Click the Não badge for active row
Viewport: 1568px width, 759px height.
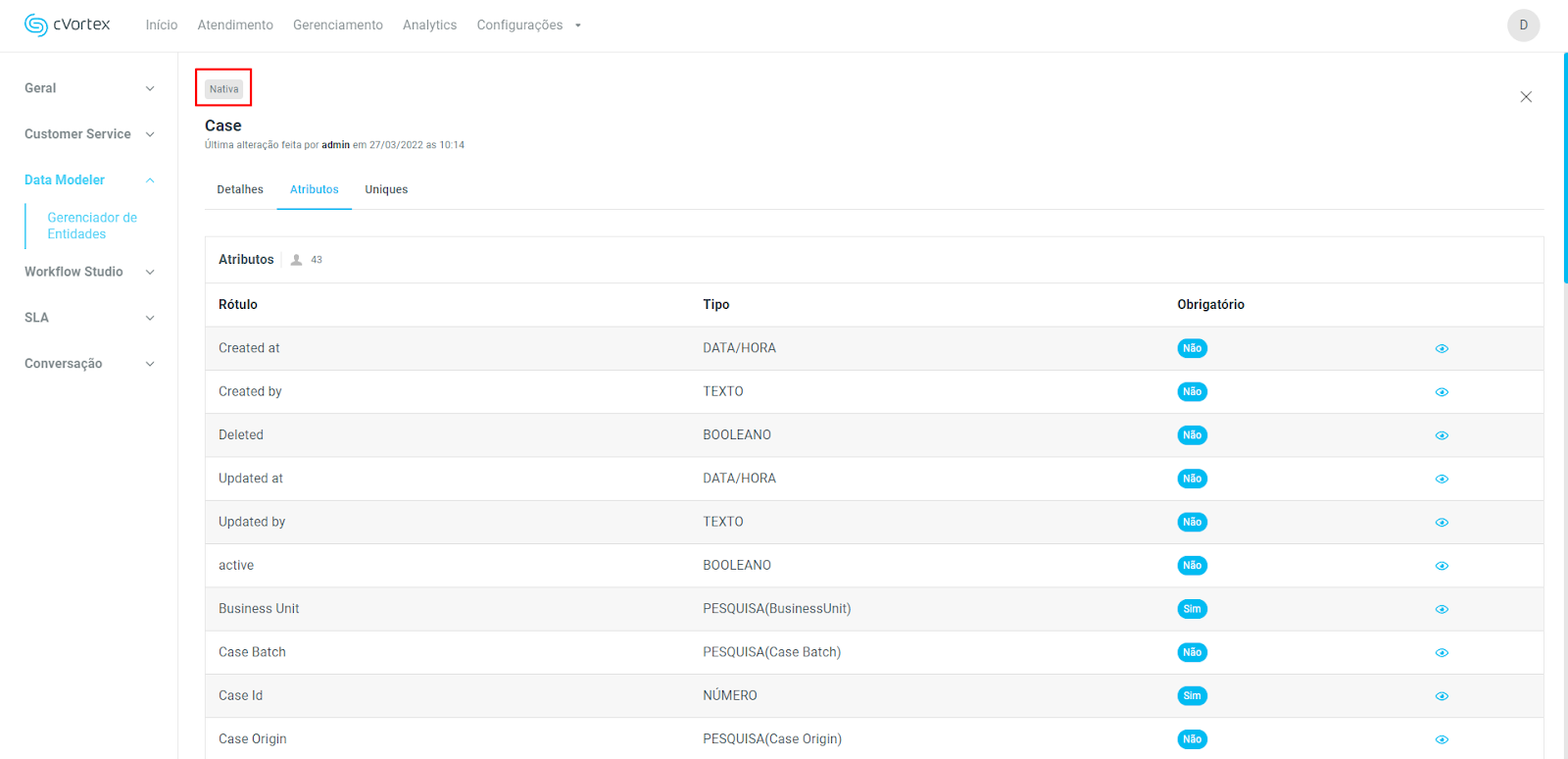tap(1192, 566)
